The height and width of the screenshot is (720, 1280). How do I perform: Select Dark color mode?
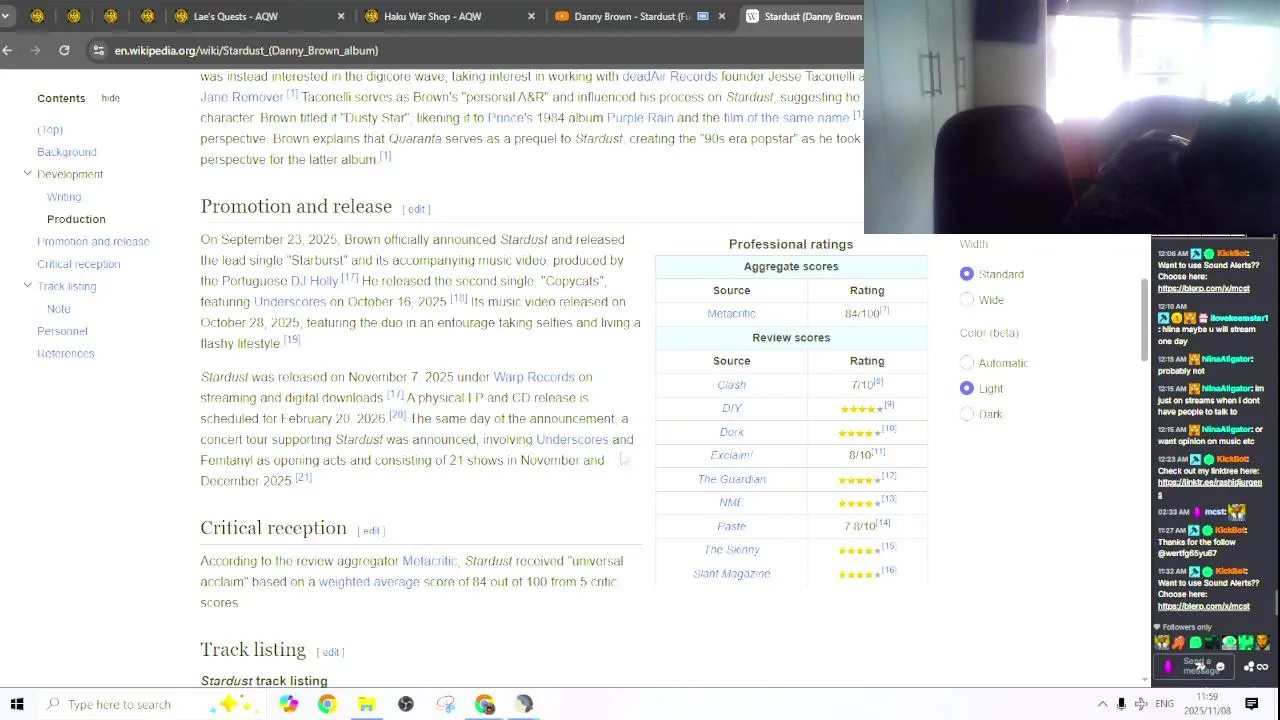click(966, 414)
